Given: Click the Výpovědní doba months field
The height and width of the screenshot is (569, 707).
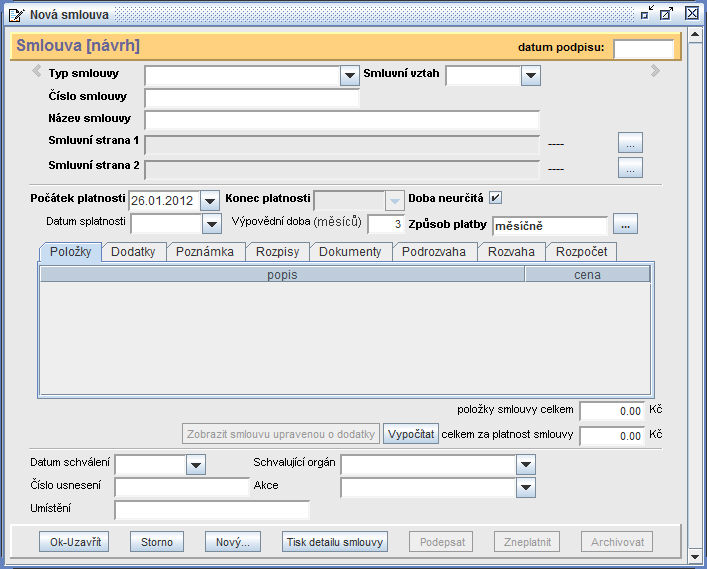Looking at the screenshot, I should tap(386, 224).
